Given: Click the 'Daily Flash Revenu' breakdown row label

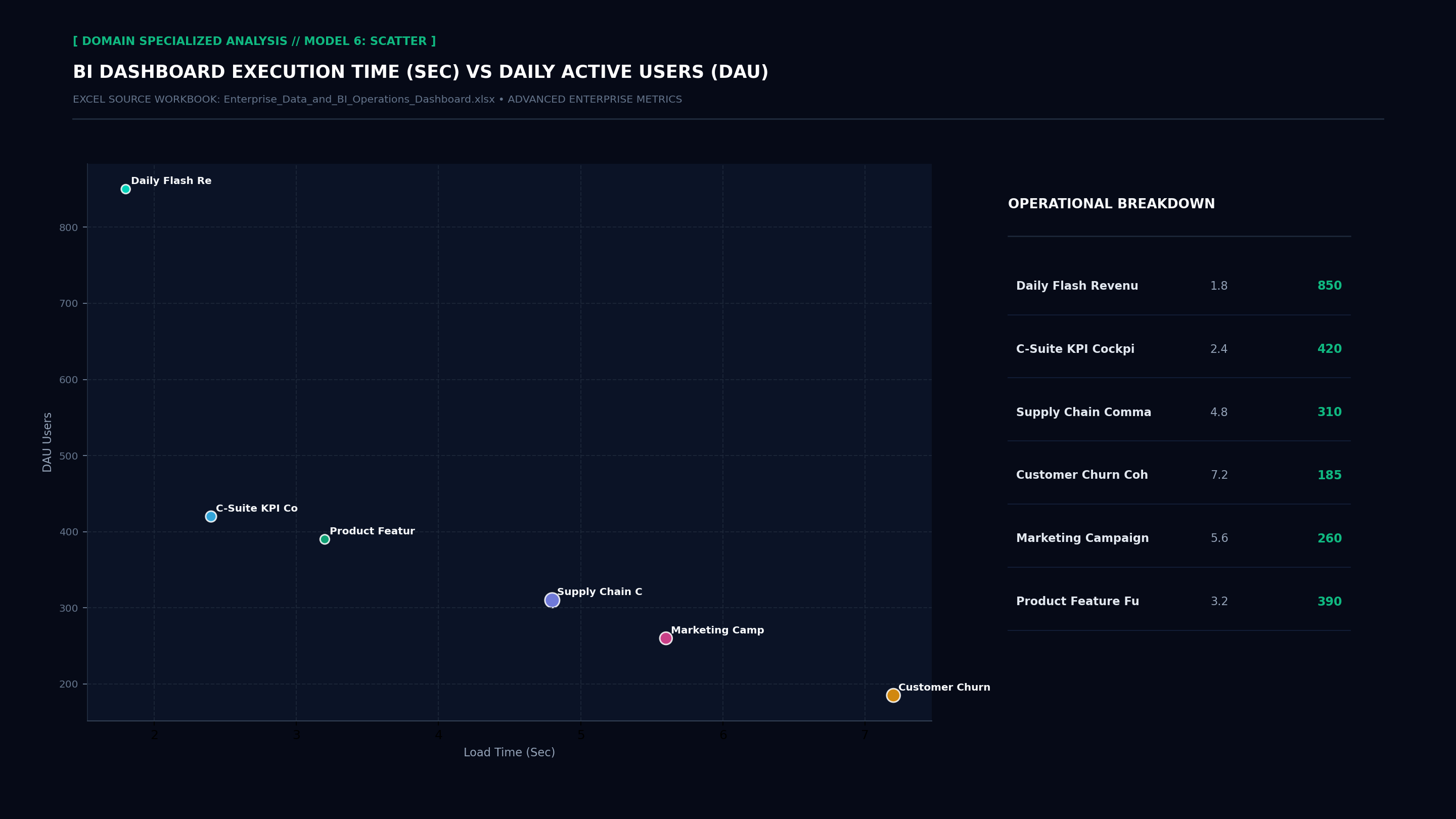Looking at the screenshot, I should point(1077,286).
